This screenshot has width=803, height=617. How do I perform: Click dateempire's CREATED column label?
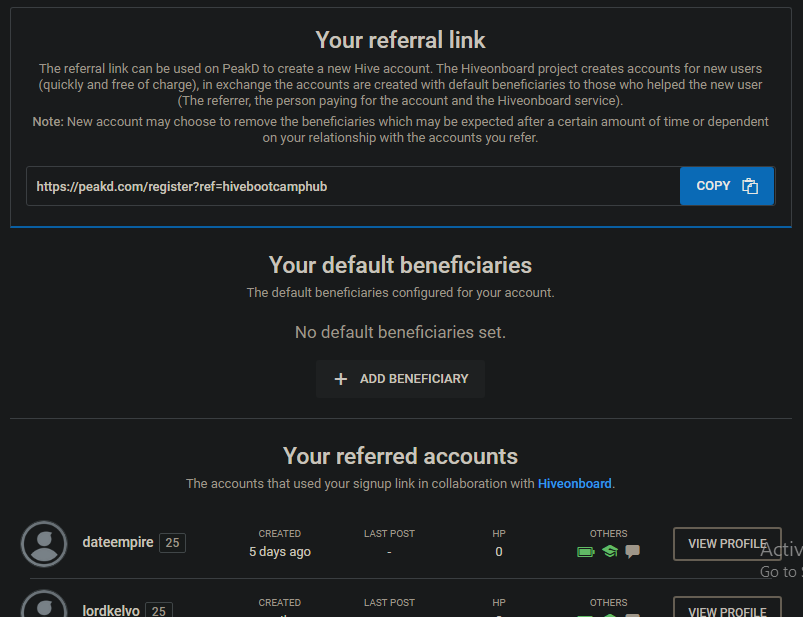[280, 534]
